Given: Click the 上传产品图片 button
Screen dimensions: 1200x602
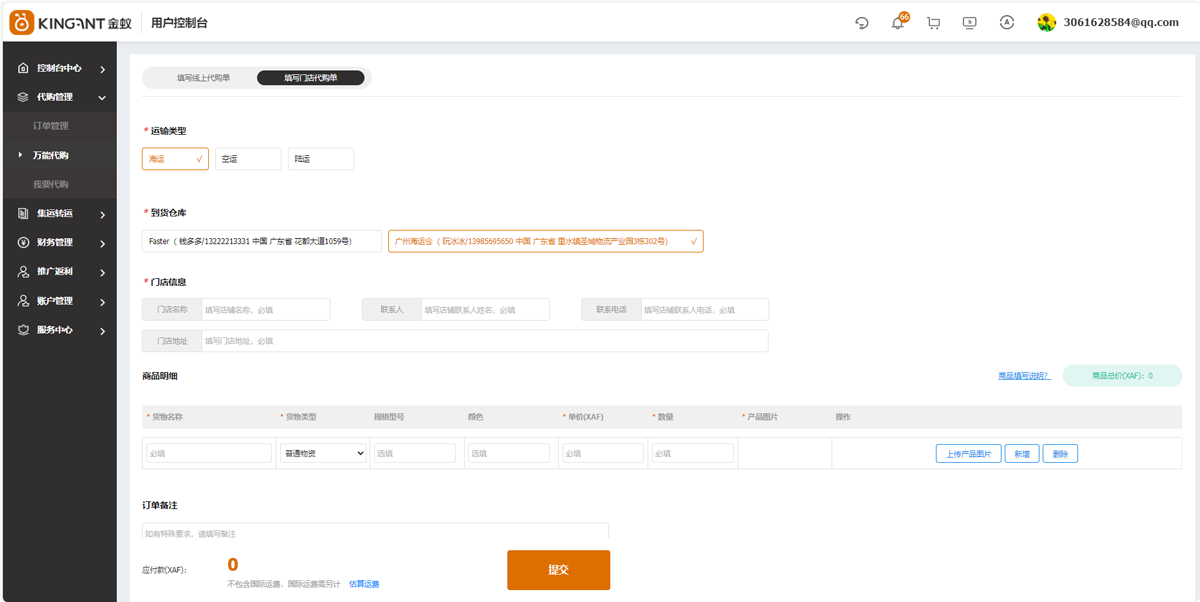Looking at the screenshot, I should coord(968,454).
